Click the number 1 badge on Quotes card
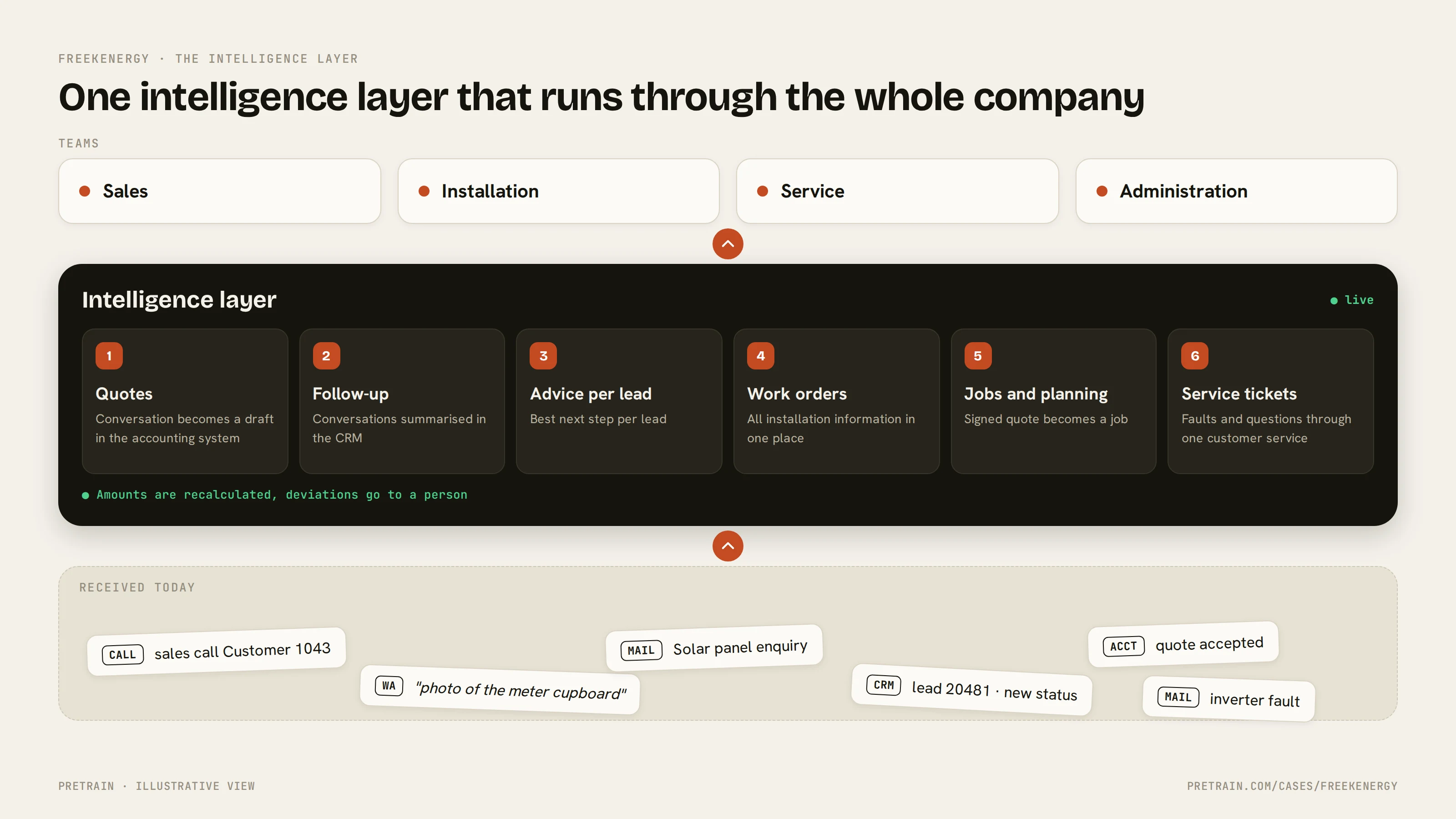This screenshot has height=819, width=1456. click(x=109, y=355)
